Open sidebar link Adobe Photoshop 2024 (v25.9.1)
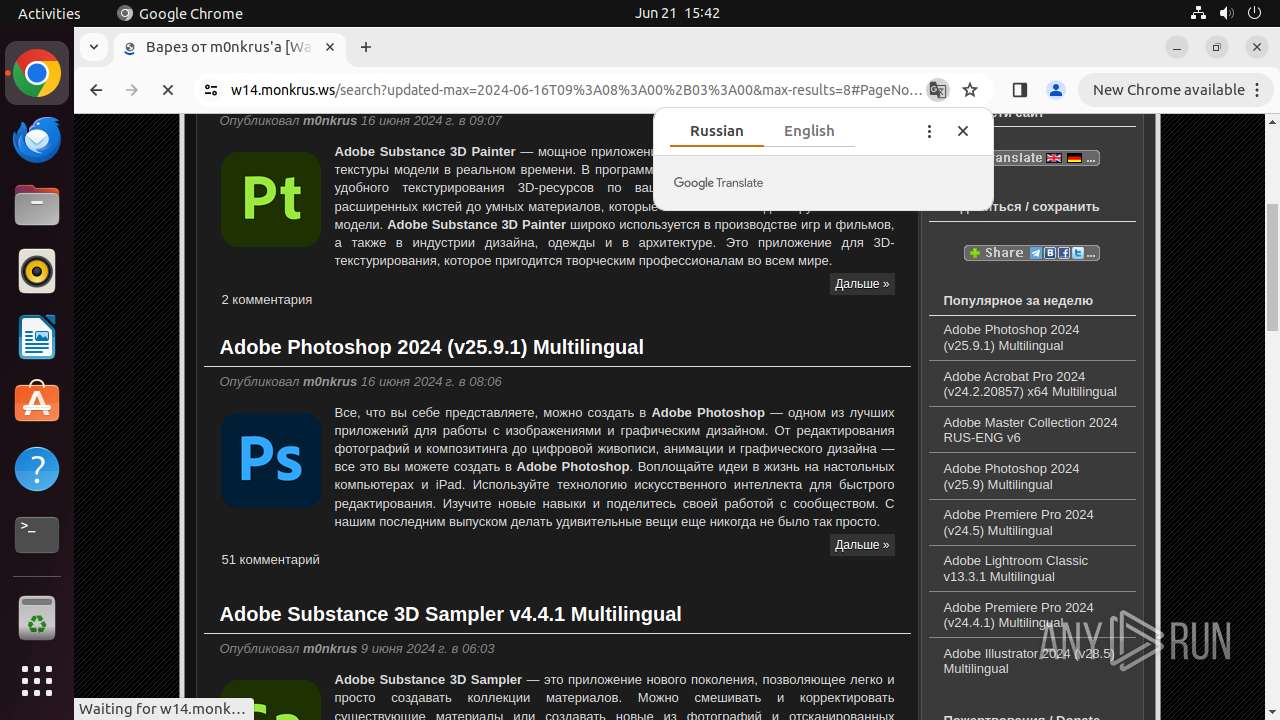Viewport: 1280px width, 720px height. tap(1011, 338)
